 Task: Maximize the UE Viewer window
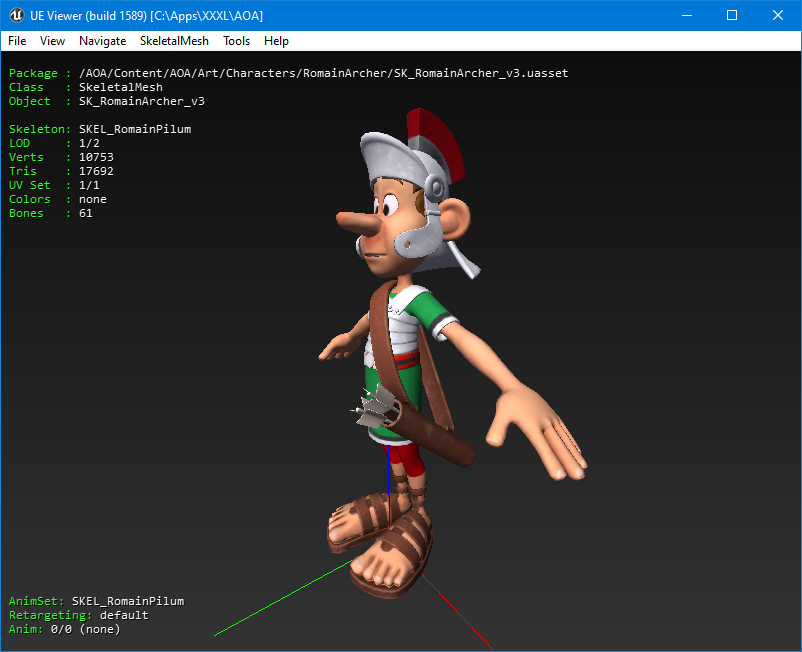[x=732, y=15]
